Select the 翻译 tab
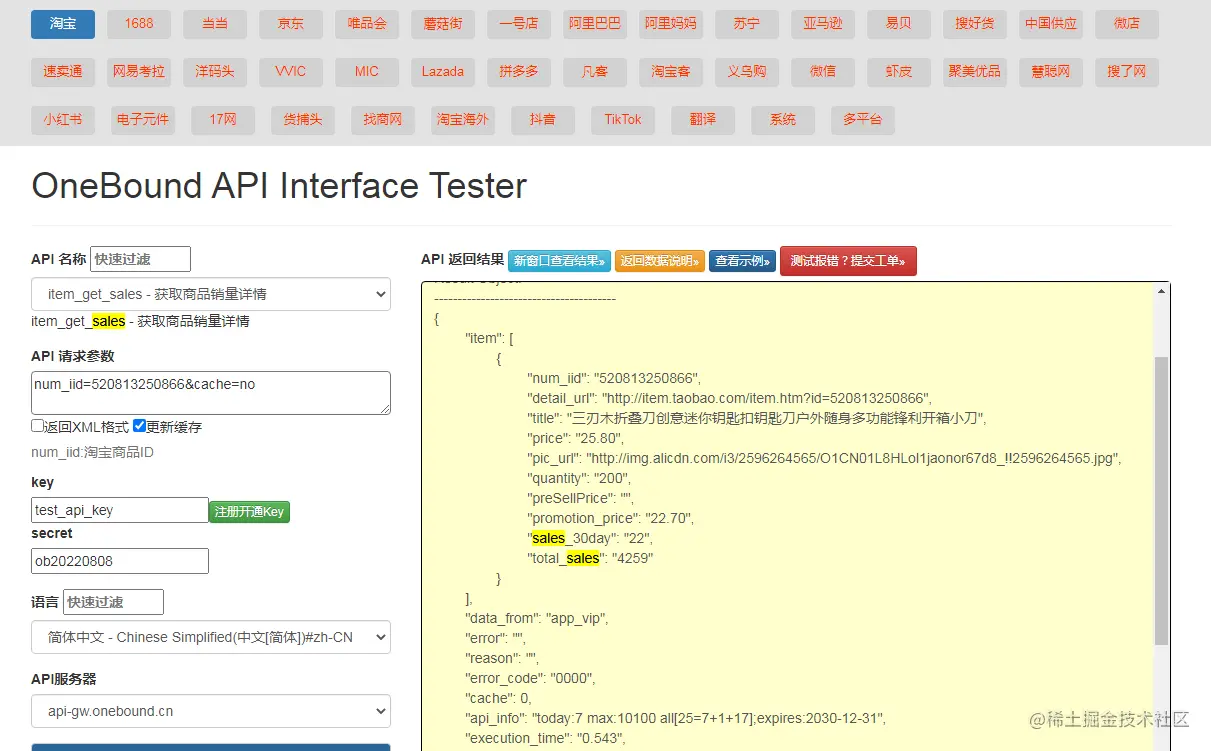This screenshot has width=1211, height=751. pos(703,120)
